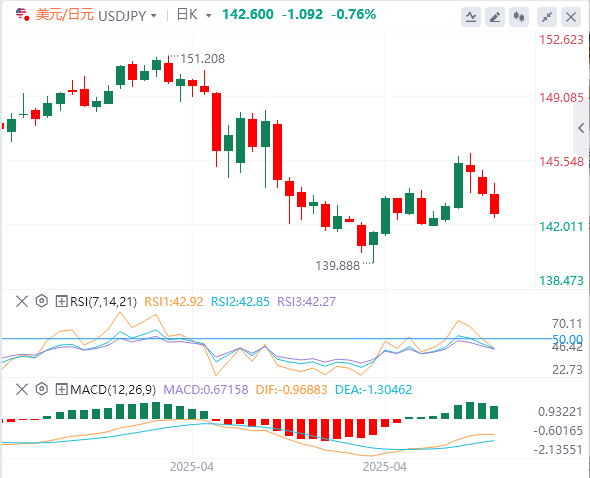Click the 152.623 price axis label

[x=561, y=40]
